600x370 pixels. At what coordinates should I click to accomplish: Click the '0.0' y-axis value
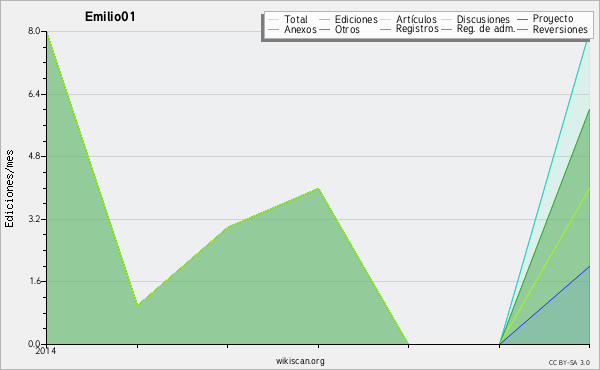(34, 344)
